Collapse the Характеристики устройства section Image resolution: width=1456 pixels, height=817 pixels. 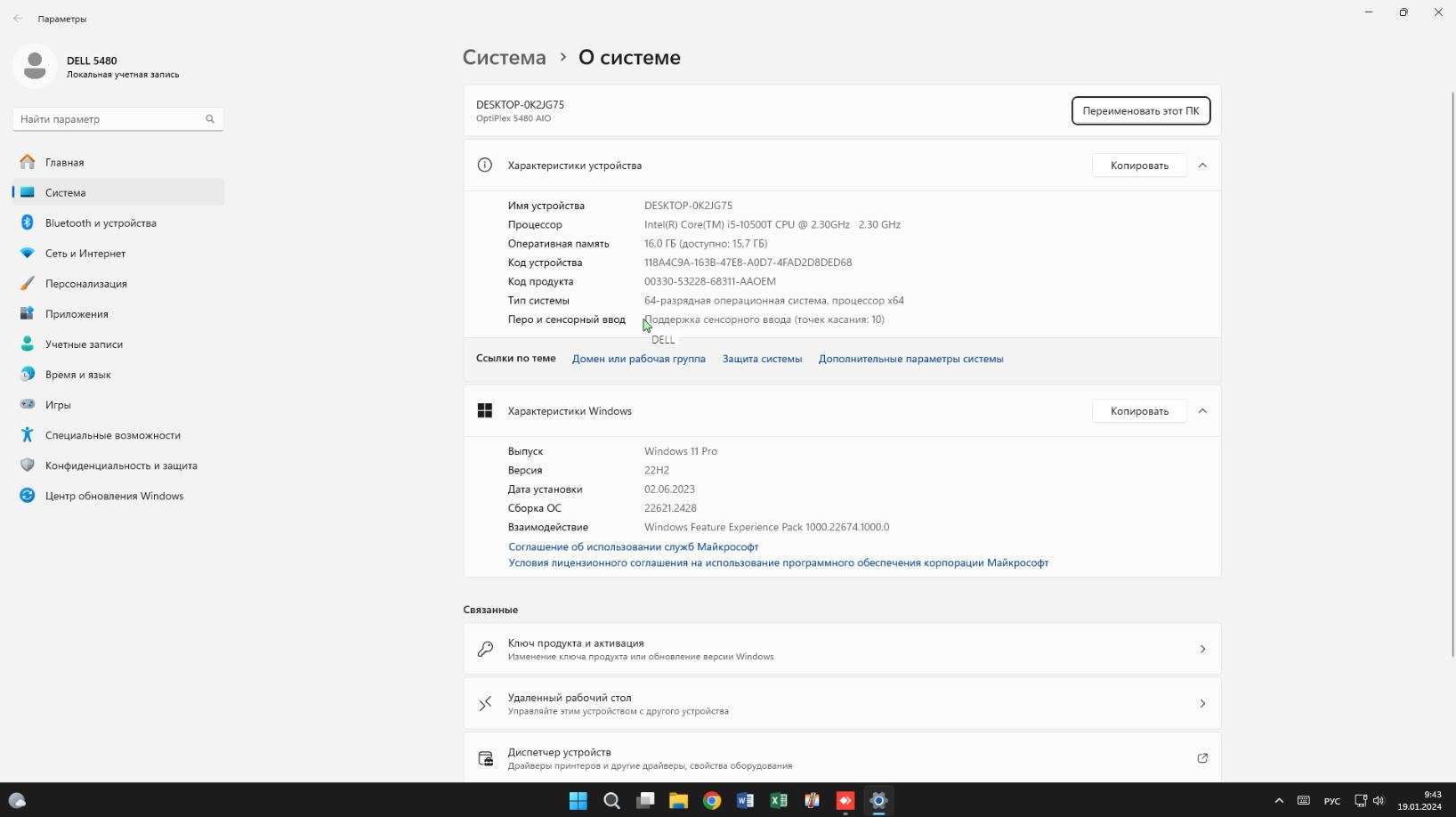pos(1202,166)
